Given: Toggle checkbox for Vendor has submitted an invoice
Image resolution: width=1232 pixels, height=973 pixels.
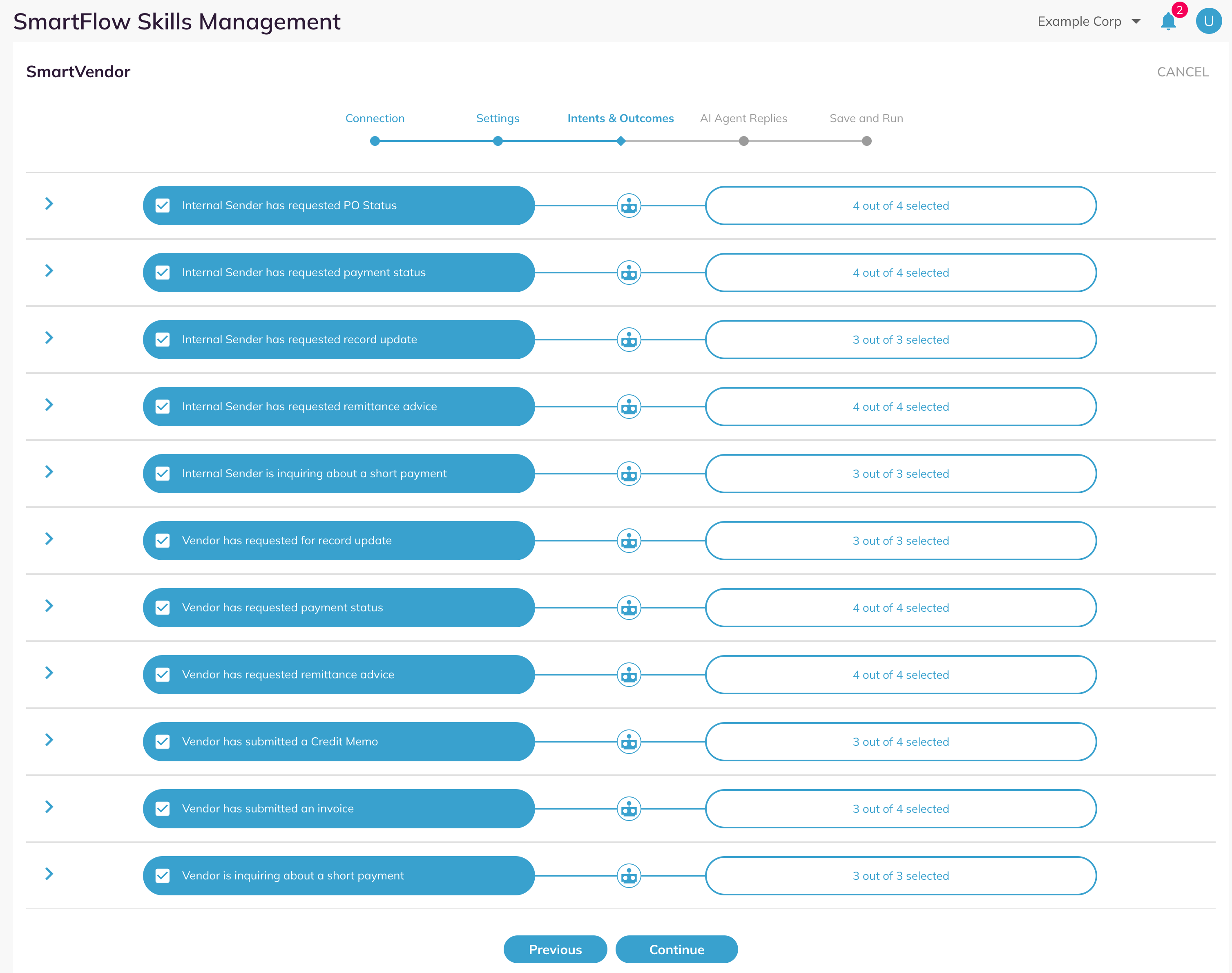Looking at the screenshot, I should tap(163, 808).
